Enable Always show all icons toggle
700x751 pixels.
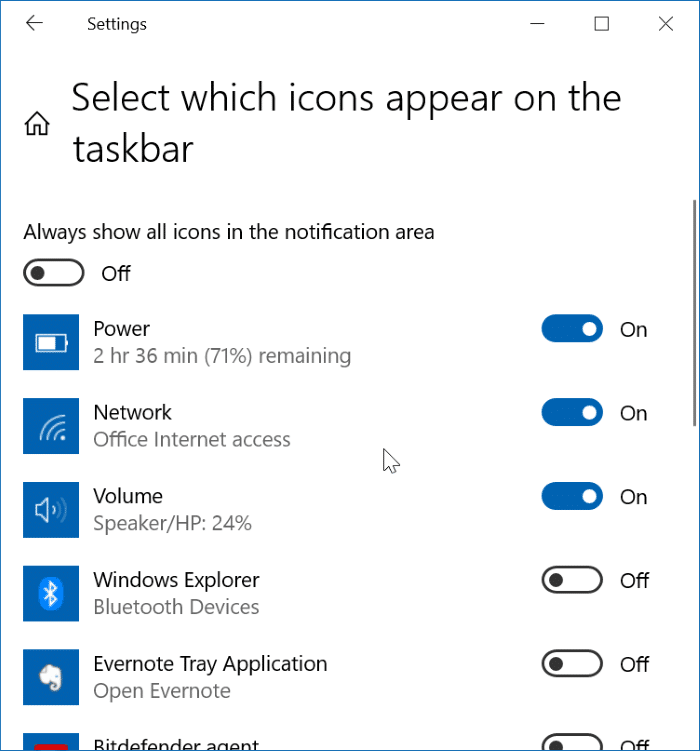53,273
